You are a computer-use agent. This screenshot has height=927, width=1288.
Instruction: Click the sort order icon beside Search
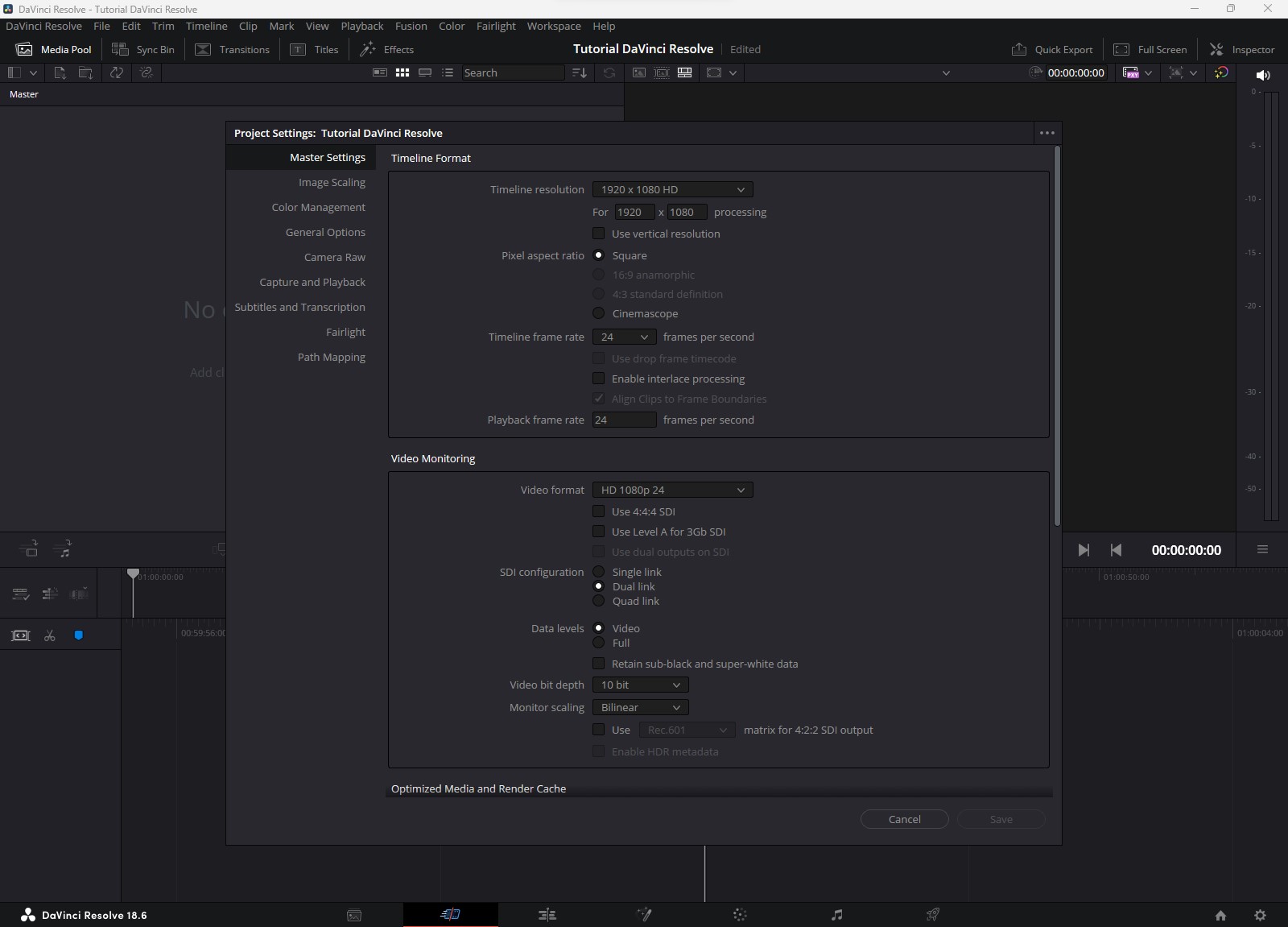[x=580, y=72]
